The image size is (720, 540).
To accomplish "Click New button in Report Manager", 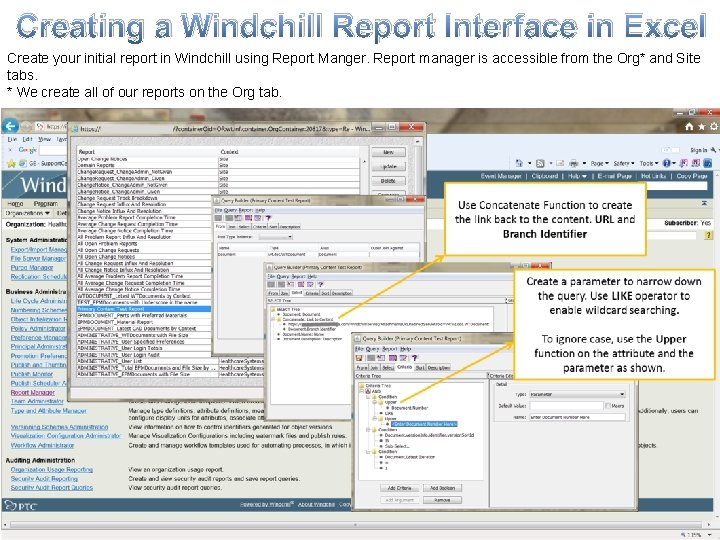I will 388,152.
